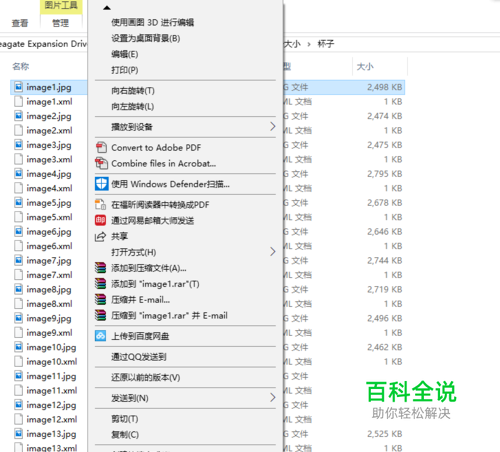This screenshot has width=500, height=452.
Task: Click WinRAR icon beside 添加到压缩文件(A)
Action: click(100, 268)
